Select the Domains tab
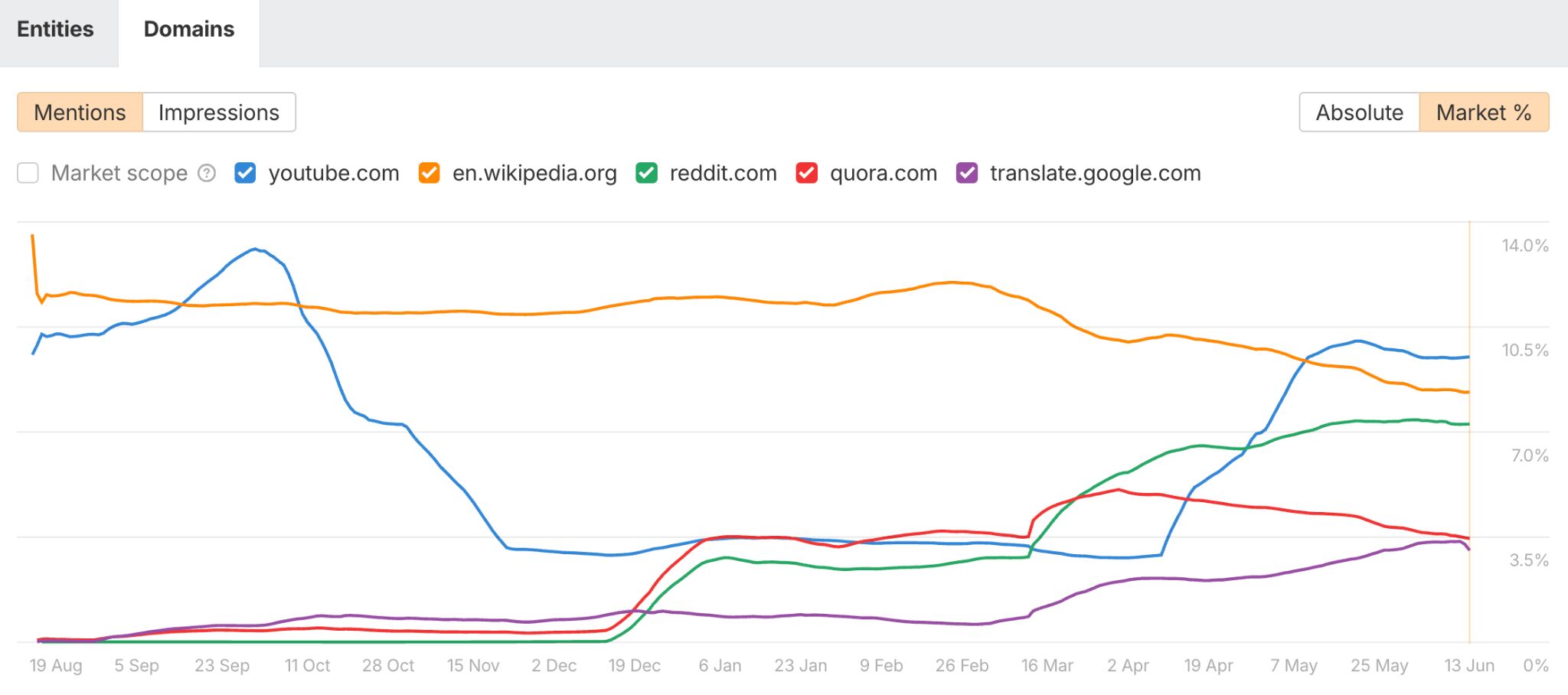This screenshot has width=1568, height=695. click(x=188, y=29)
